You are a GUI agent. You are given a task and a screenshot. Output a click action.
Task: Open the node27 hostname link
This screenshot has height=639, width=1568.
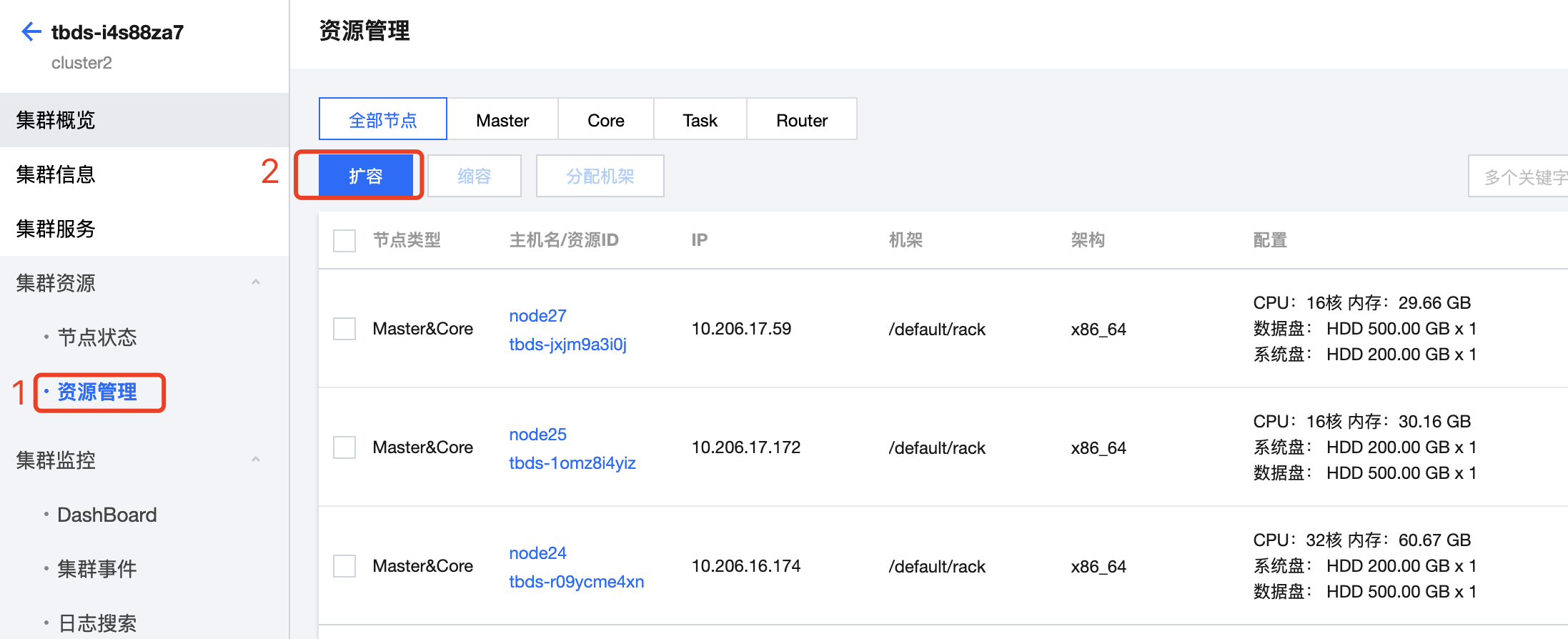click(x=537, y=316)
